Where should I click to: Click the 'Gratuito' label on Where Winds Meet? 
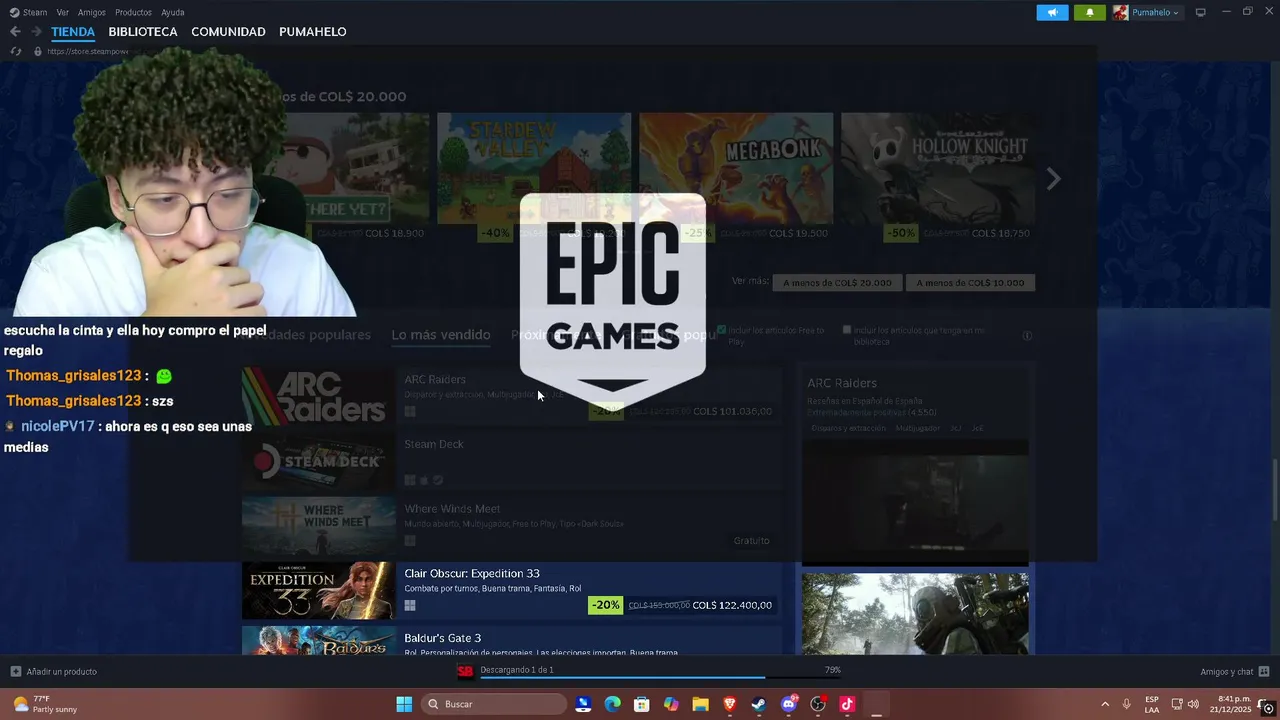pyautogui.click(x=751, y=541)
